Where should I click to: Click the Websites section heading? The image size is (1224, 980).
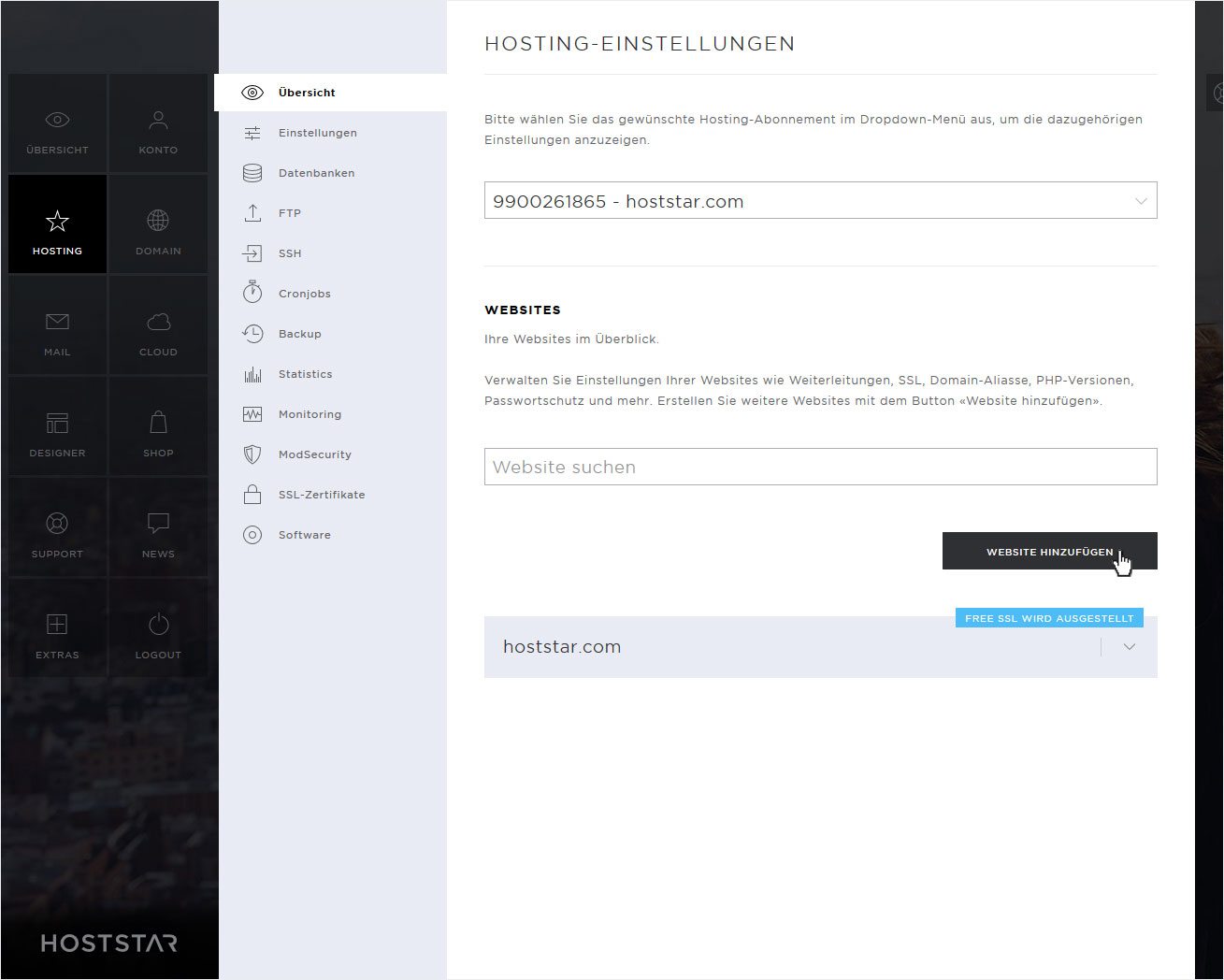(523, 310)
